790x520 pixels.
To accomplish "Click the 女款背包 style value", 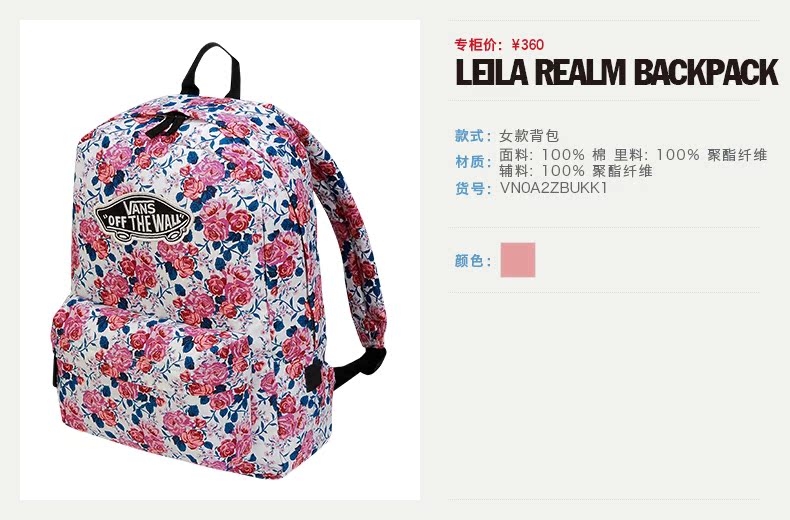I will pos(529,136).
